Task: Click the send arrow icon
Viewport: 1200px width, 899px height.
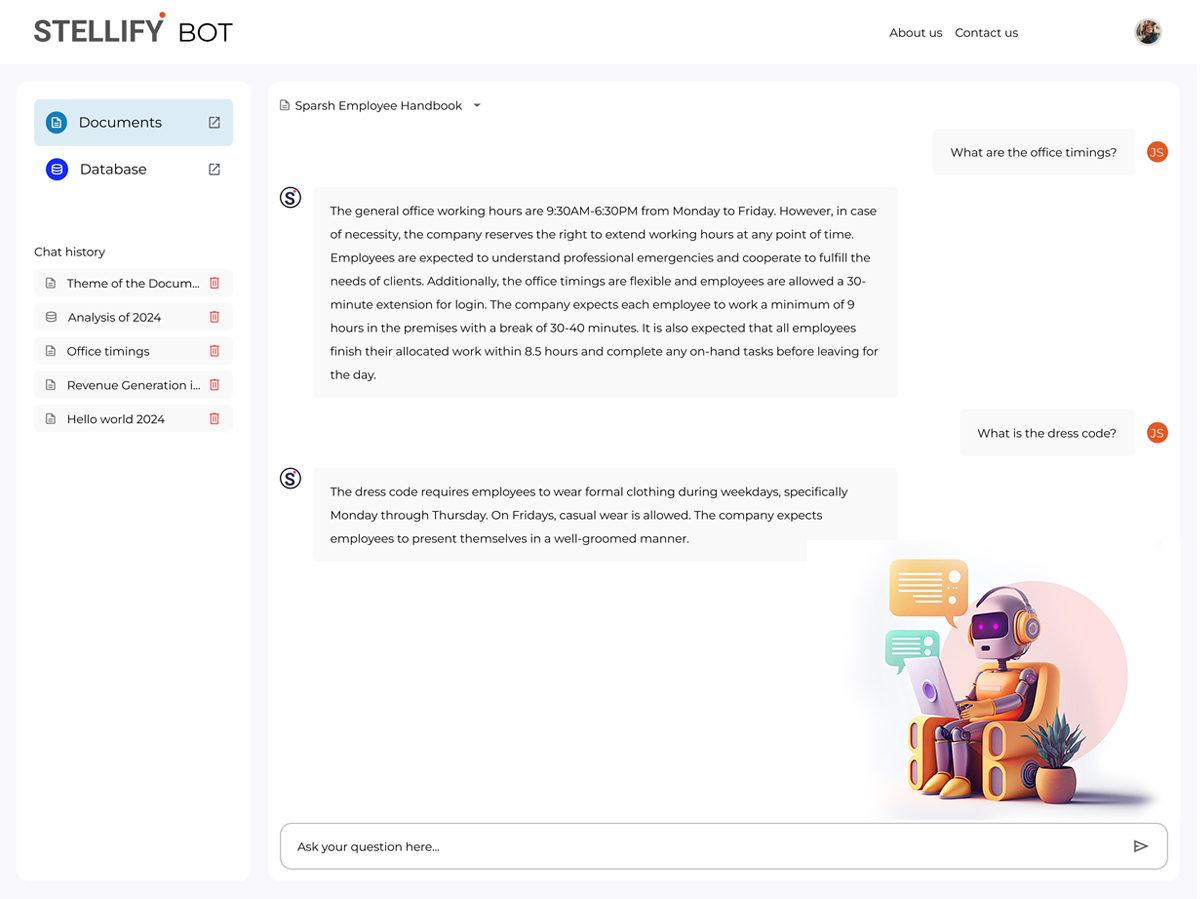Action: (1140, 846)
